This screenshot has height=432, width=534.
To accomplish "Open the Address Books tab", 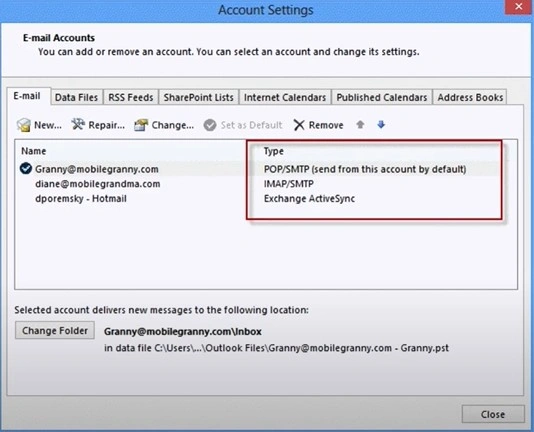I will tap(470, 97).
